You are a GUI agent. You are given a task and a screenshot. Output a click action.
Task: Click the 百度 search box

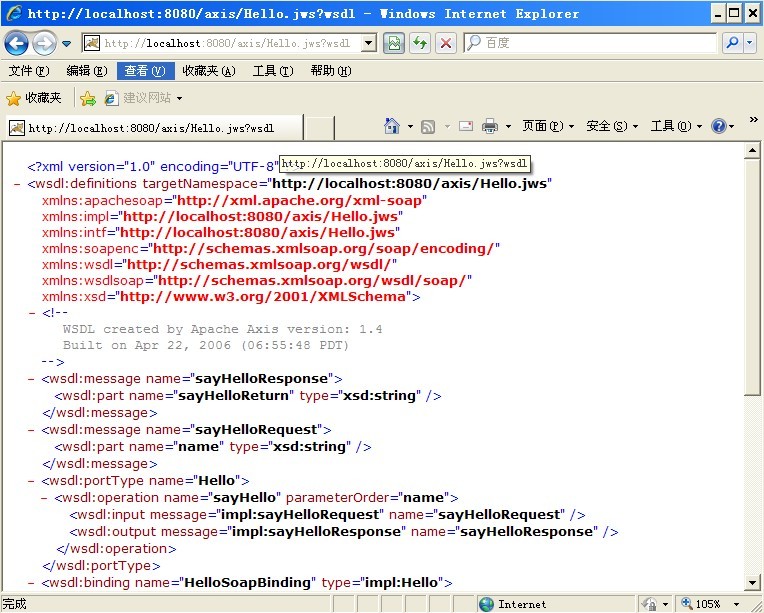click(x=590, y=43)
